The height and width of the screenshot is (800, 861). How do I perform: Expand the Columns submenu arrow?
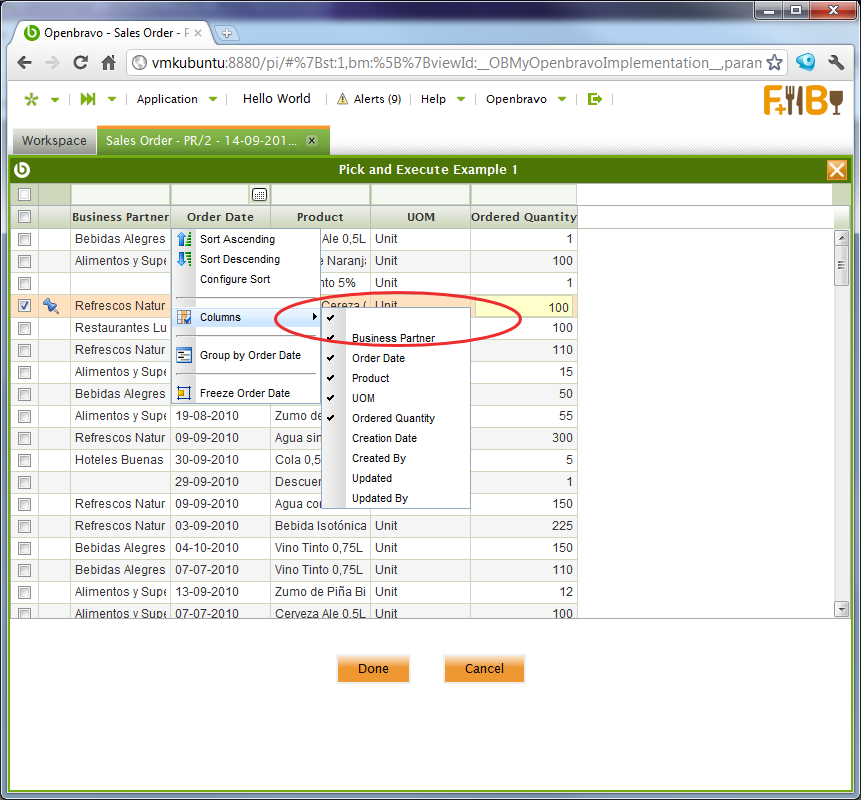[x=314, y=317]
